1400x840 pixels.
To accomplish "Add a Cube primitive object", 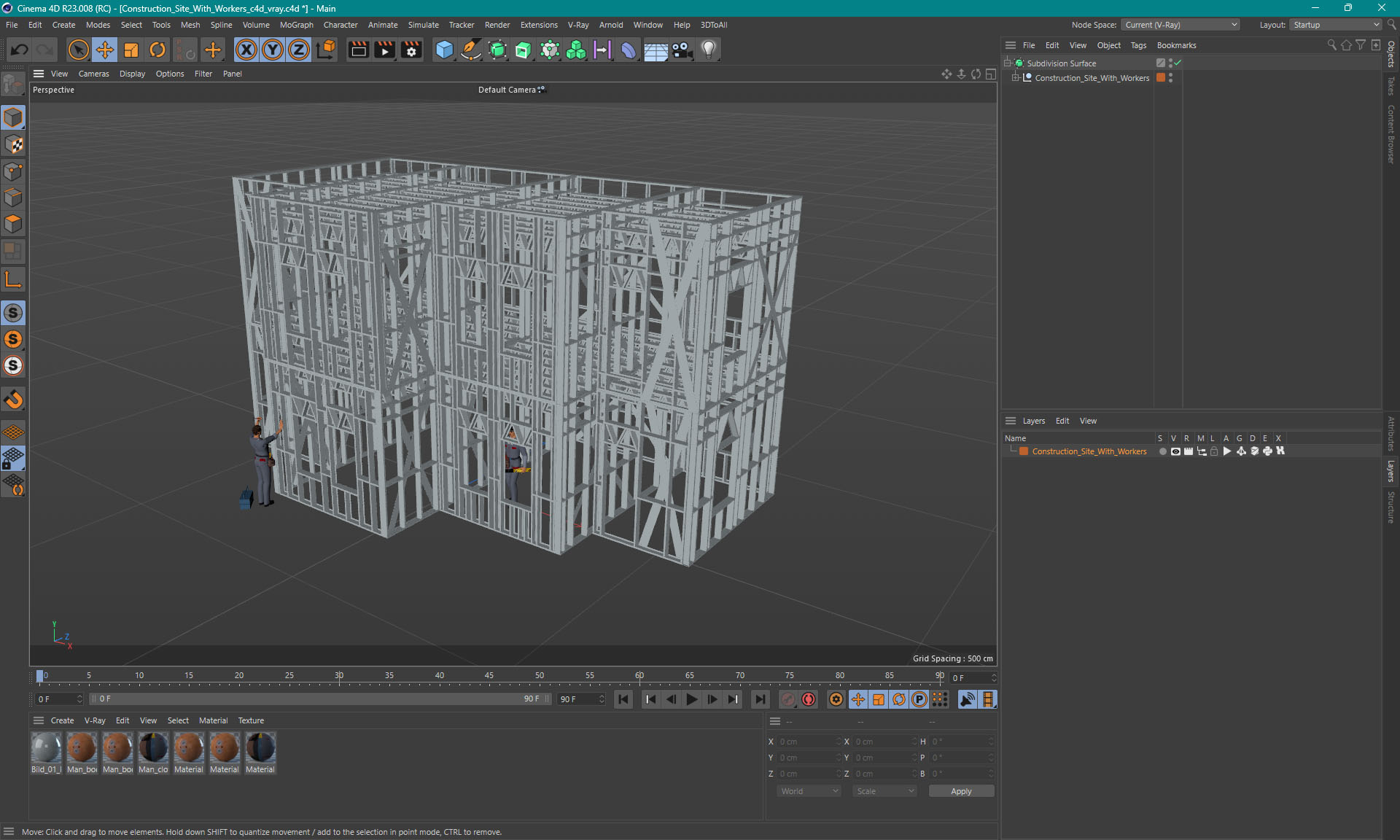I will pyautogui.click(x=444, y=50).
